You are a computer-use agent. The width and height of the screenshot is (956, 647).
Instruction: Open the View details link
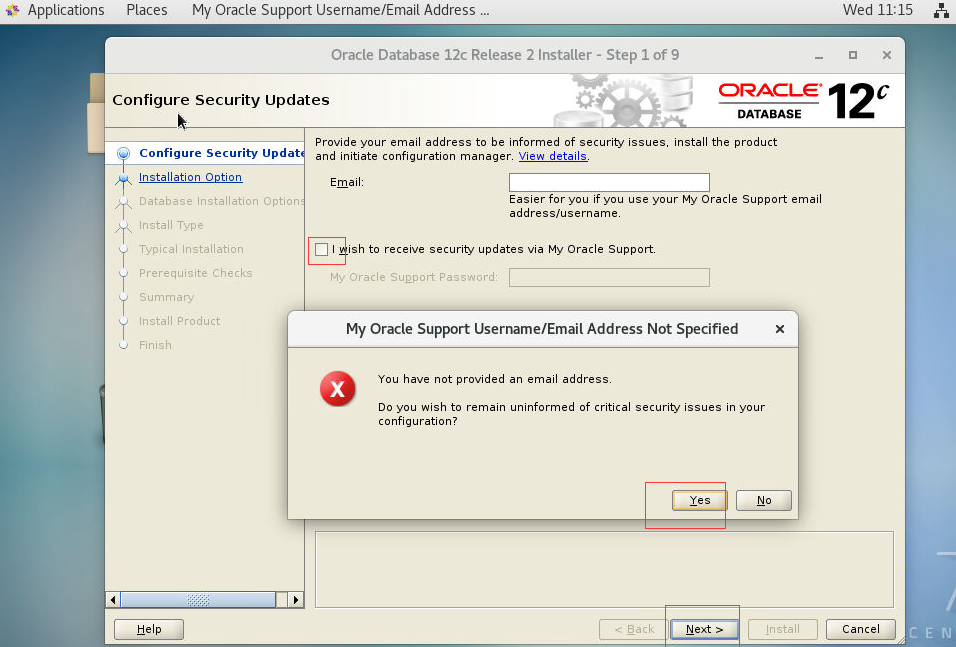tap(552, 156)
